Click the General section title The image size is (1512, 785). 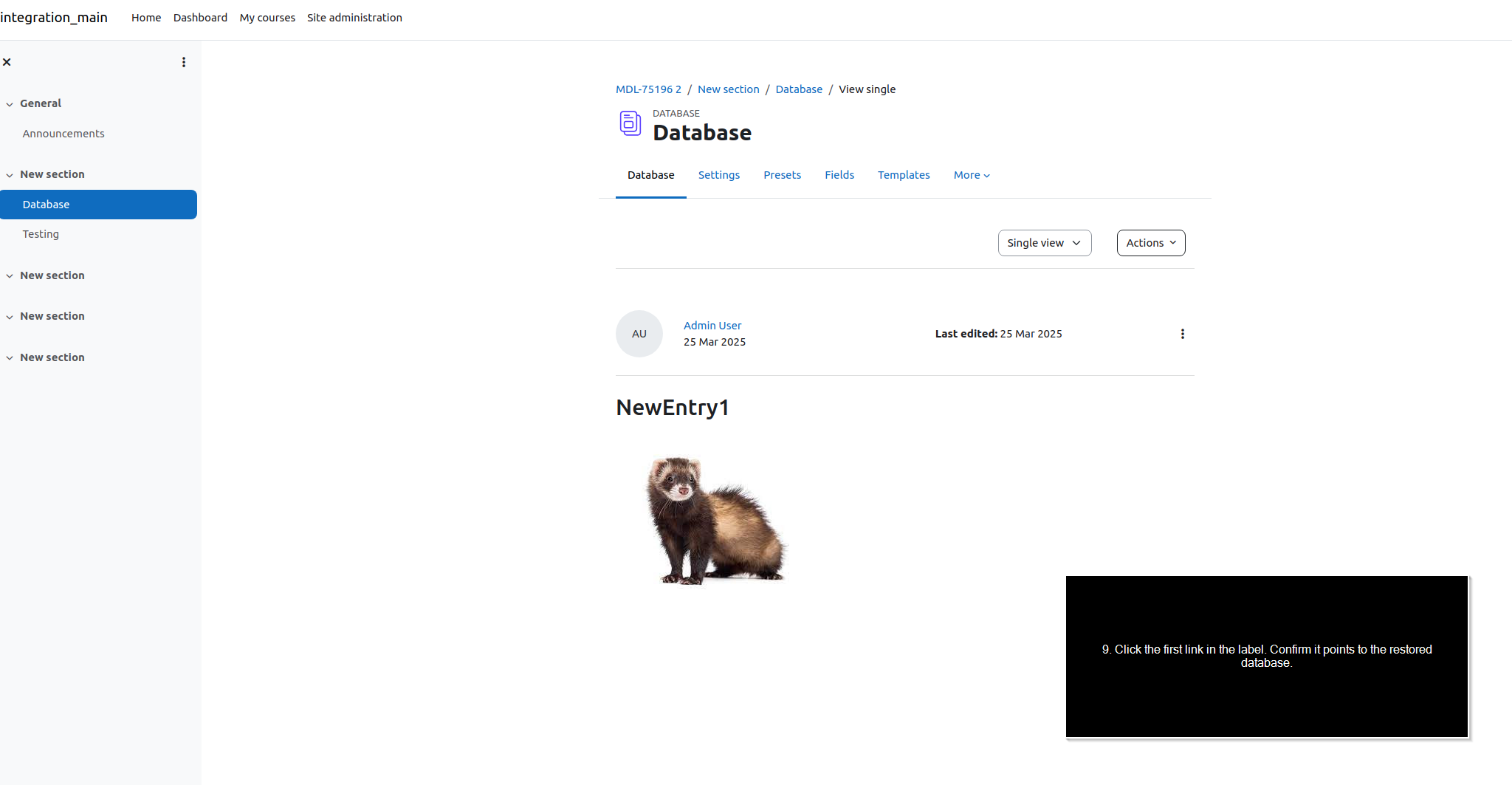[41, 103]
